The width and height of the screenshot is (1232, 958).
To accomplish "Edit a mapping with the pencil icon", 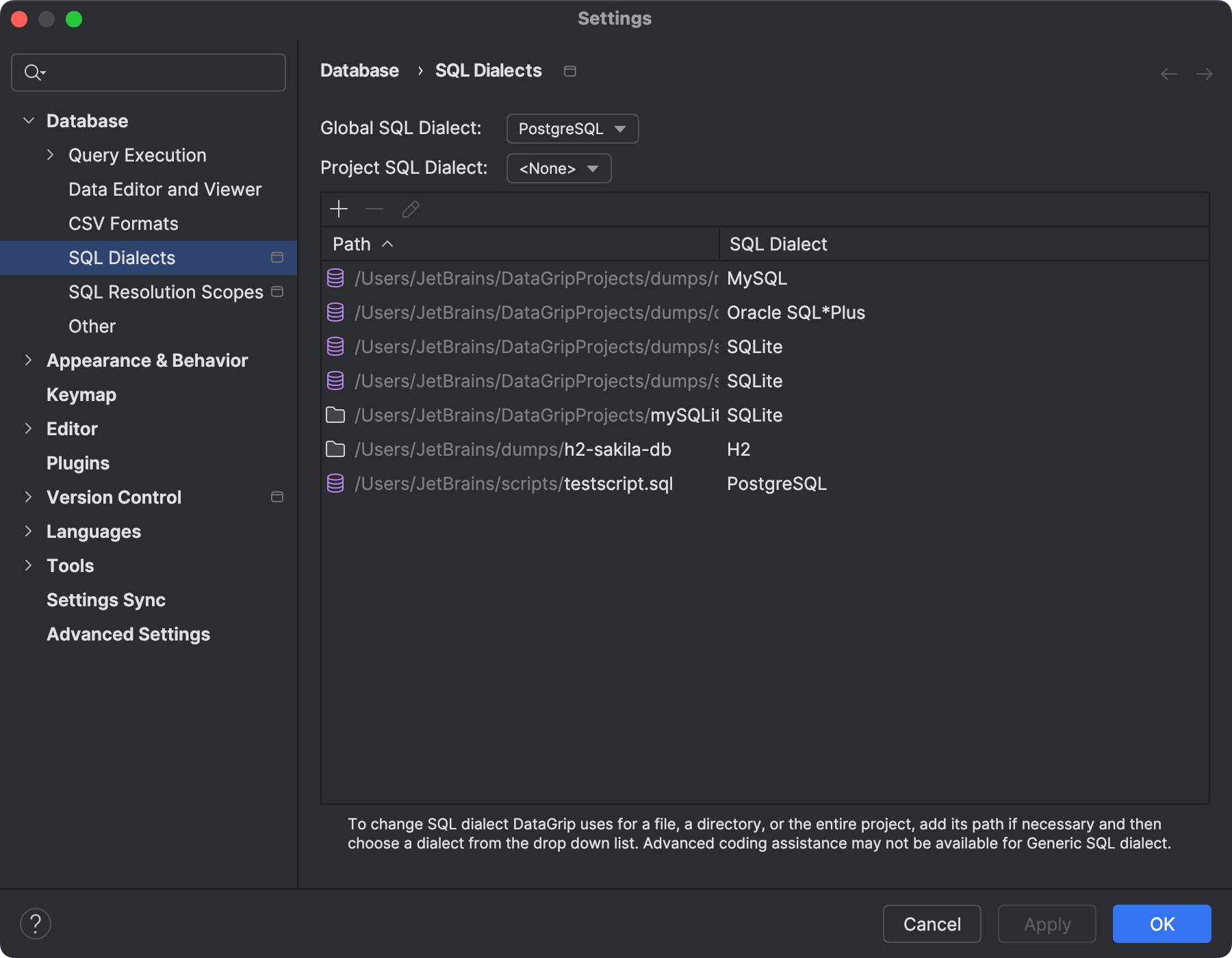I will tap(410, 209).
